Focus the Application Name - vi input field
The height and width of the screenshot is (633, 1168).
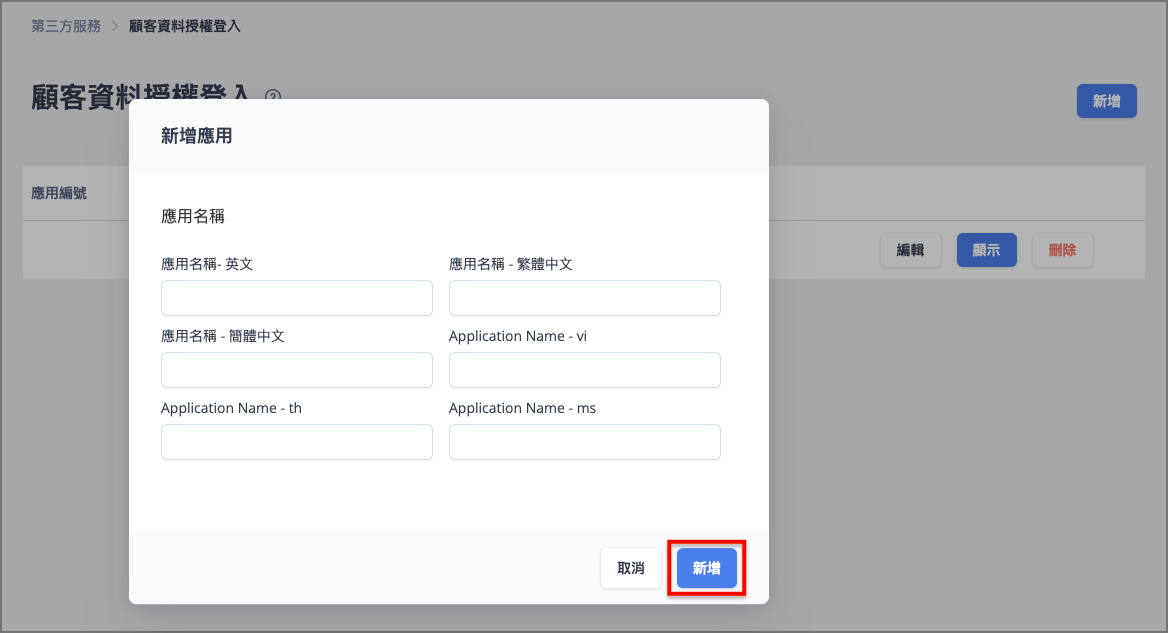[x=585, y=370]
